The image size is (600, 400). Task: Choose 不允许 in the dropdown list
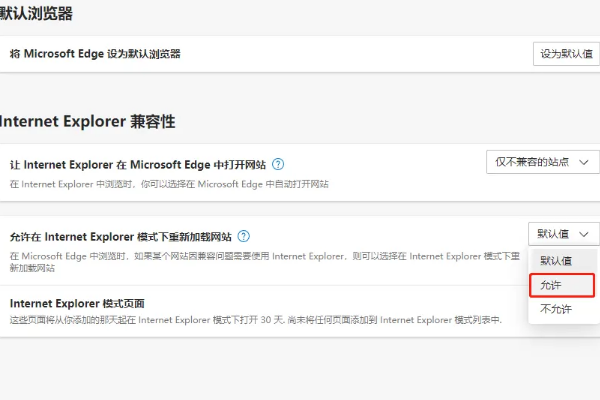coord(562,309)
